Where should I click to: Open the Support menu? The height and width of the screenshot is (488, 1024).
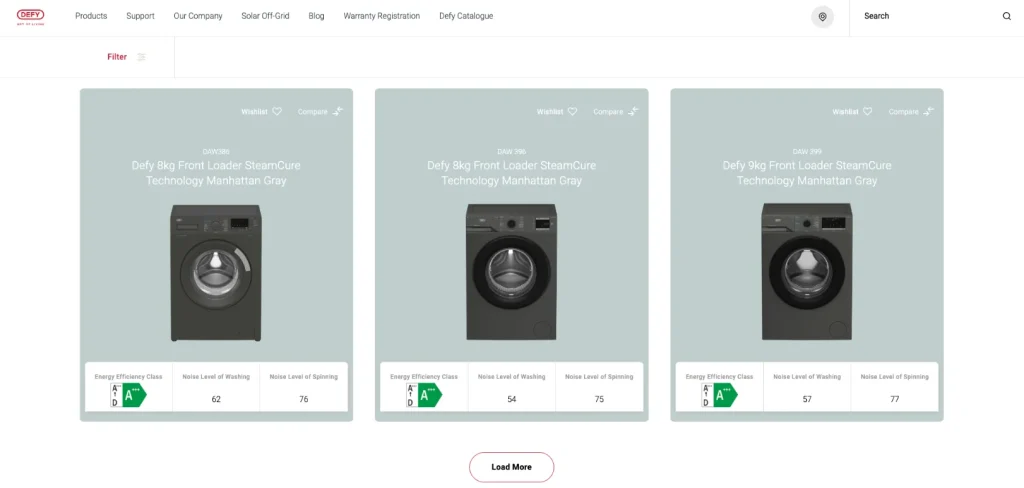tap(140, 16)
